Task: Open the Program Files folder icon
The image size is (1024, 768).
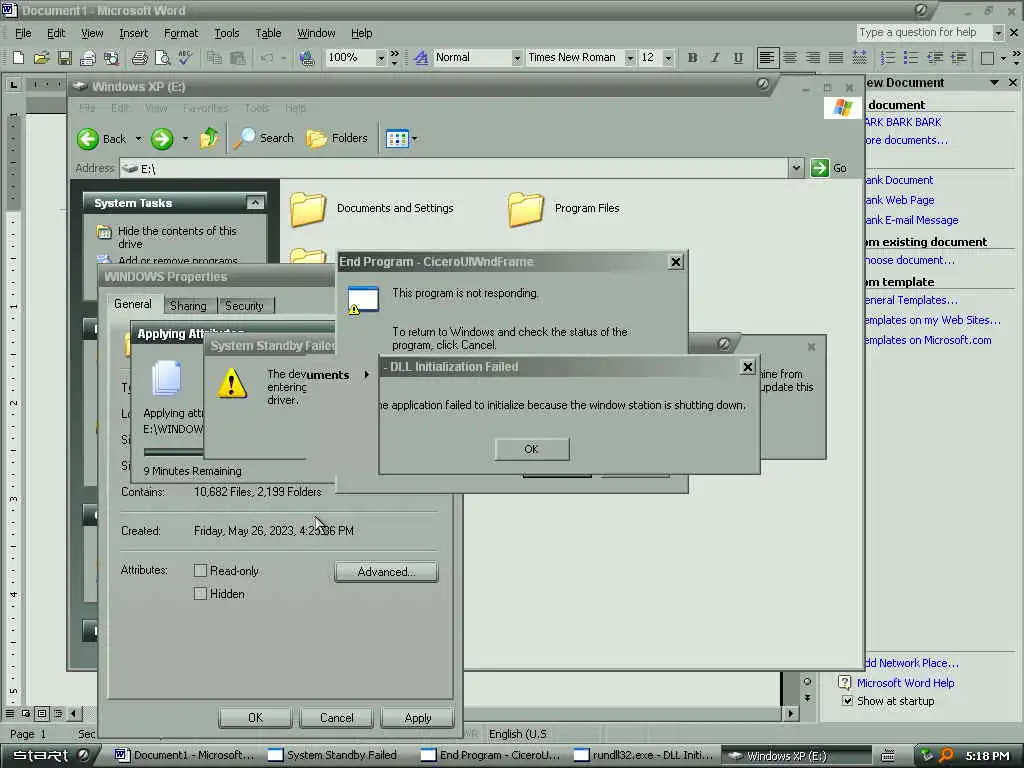Action: pyautogui.click(x=526, y=209)
